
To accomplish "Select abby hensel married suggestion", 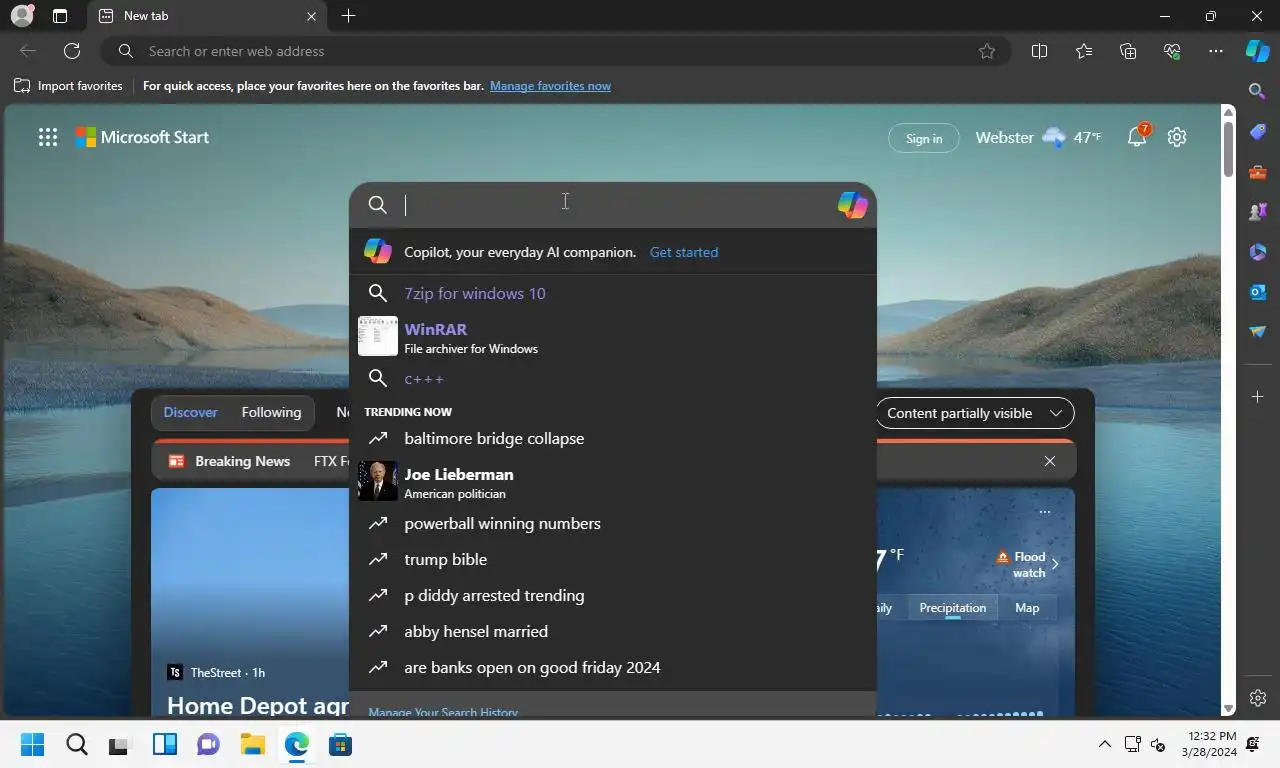I will [x=612, y=631].
